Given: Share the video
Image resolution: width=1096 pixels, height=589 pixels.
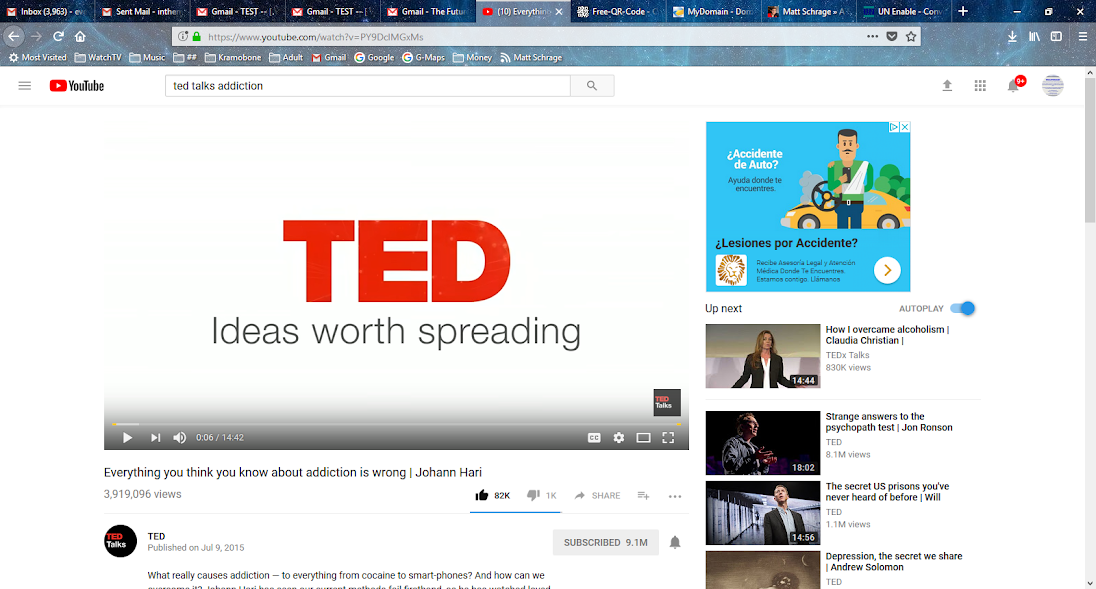Looking at the screenshot, I should (x=598, y=495).
